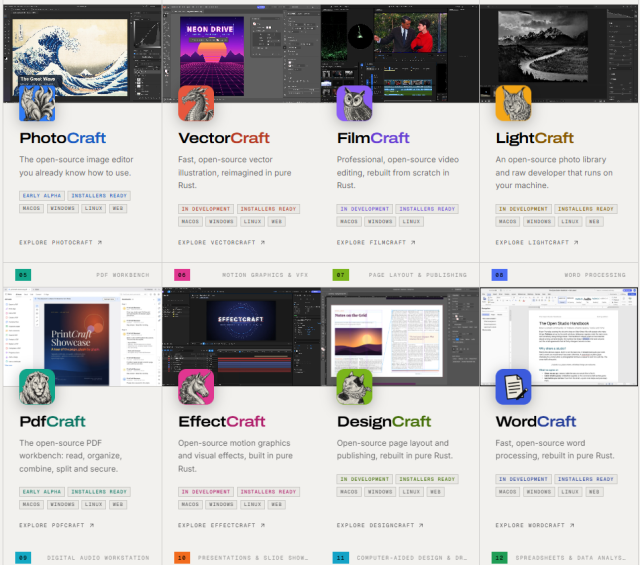Click VectorCraft's In Development badge
Image resolution: width=640 pixels, height=565 pixels.
coord(206,209)
